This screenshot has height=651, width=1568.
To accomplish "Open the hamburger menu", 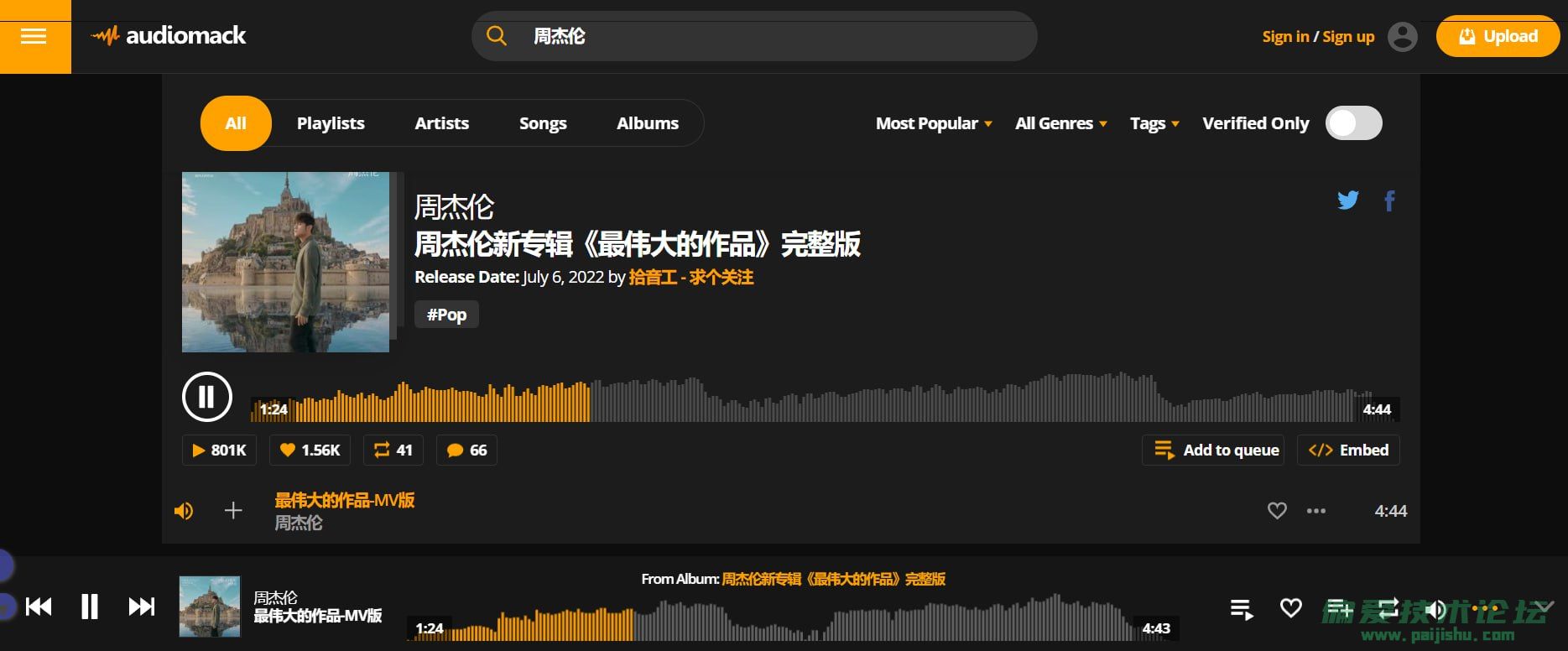I will [x=34, y=37].
